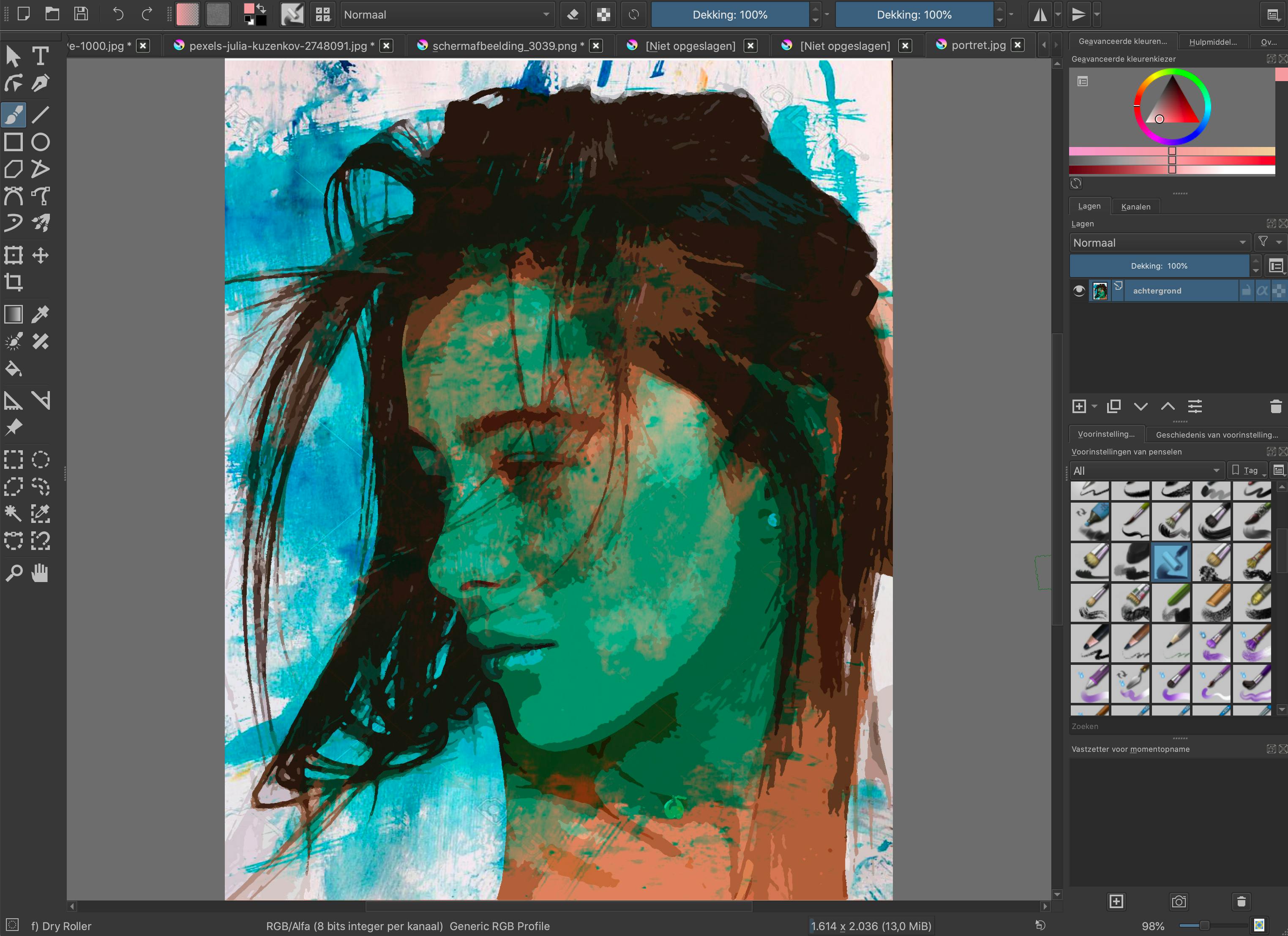Open the portret.jpg document tab
The height and width of the screenshot is (936, 1288).
pos(978,46)
